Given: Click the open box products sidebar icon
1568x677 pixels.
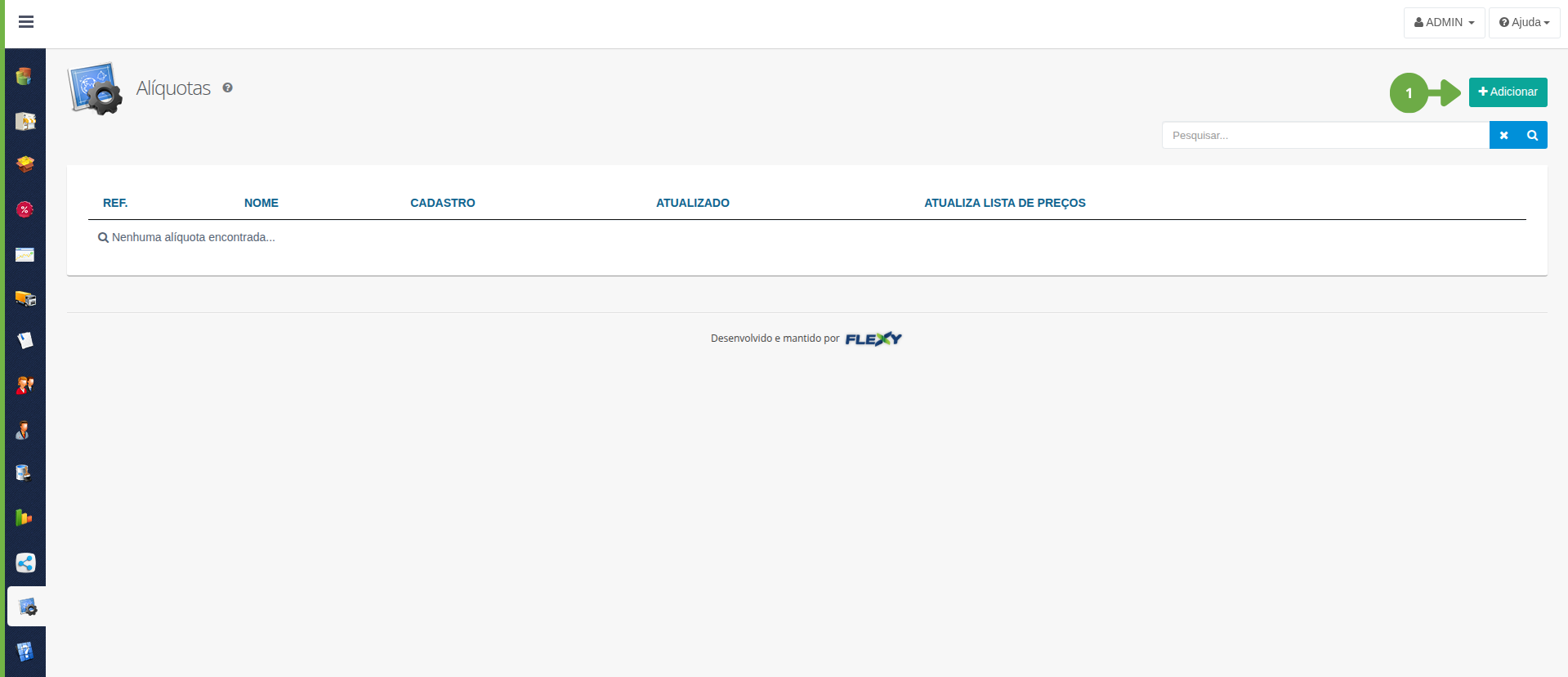Looking at the screenshot, I should click(x=25, y=164).
